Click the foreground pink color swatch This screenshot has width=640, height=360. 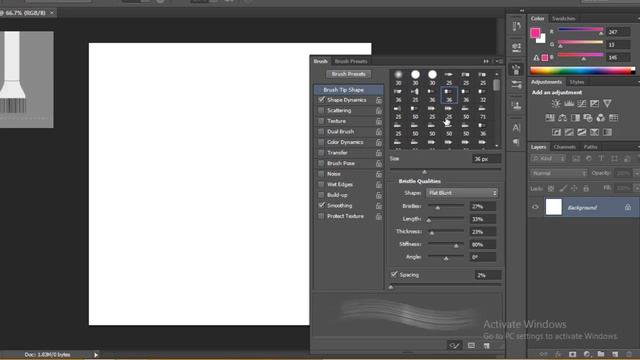coord(535,33)
